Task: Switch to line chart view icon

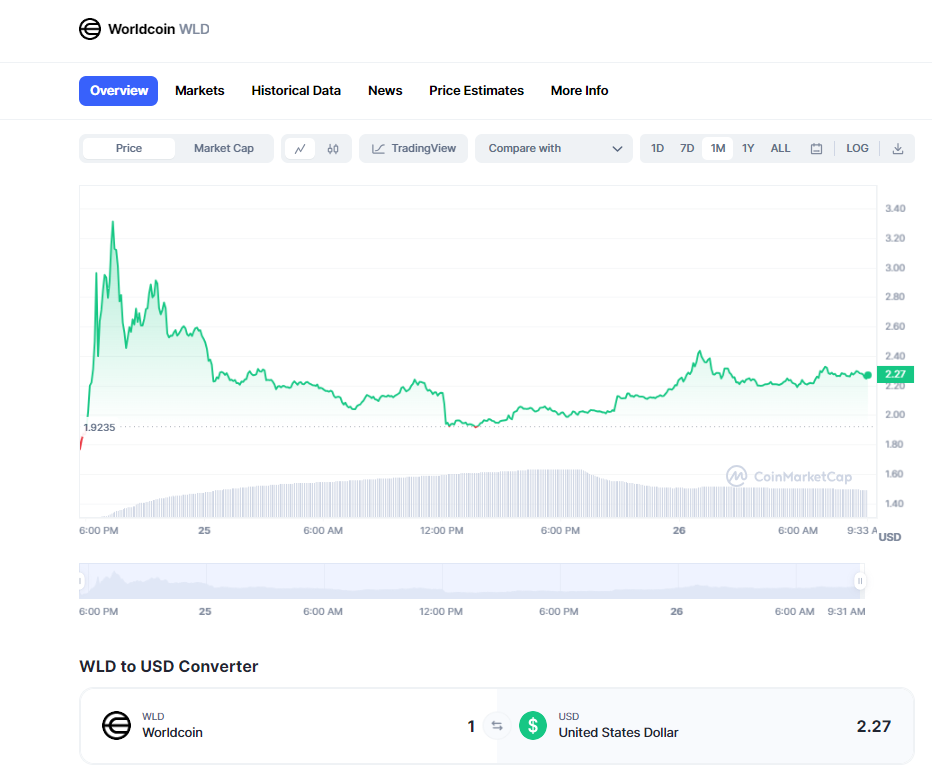Action: pyautogui.click(x=300, y=149)
